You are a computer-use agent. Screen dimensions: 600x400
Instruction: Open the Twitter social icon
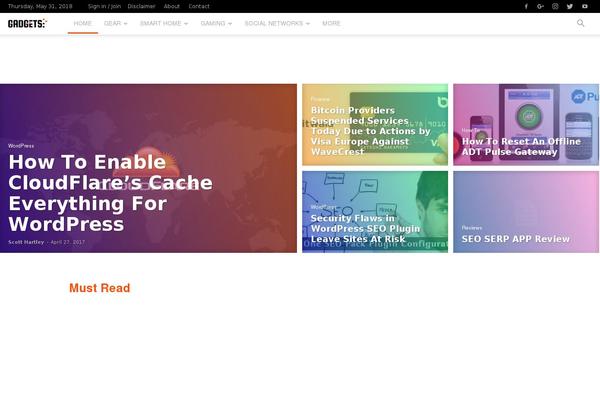570,6
